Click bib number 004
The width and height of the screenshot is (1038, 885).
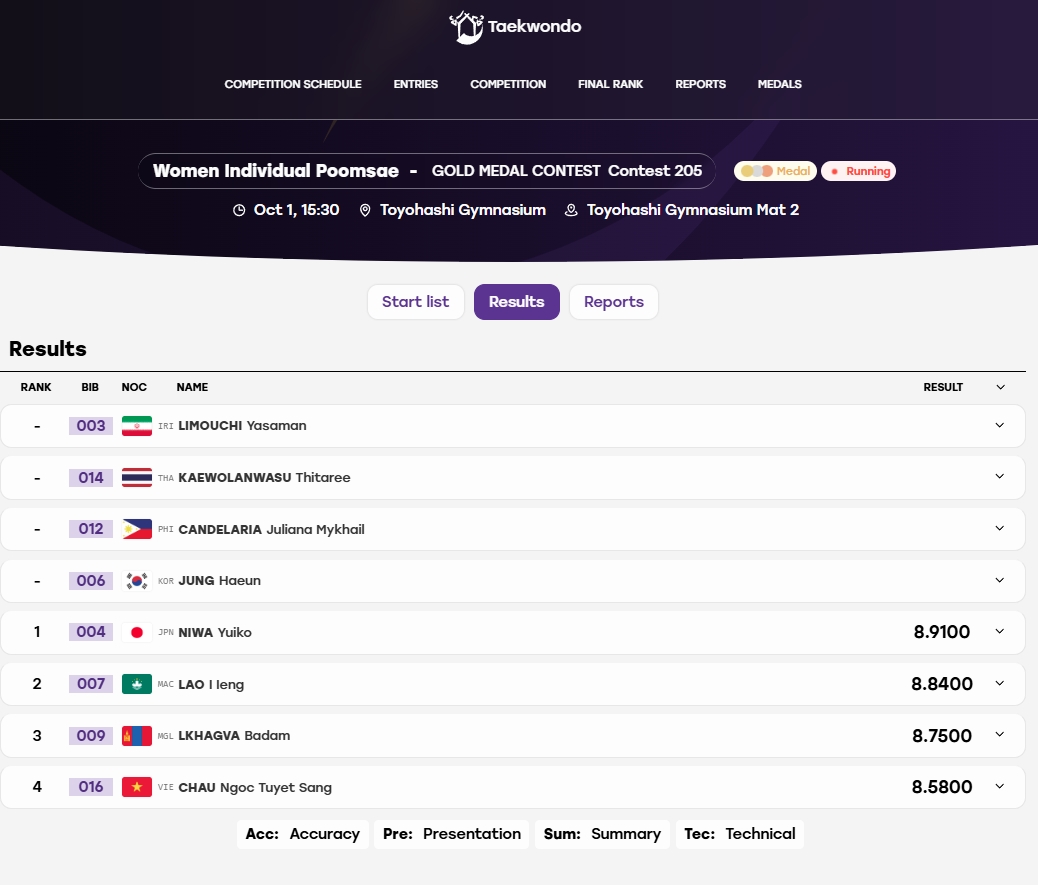click(x=91, y=632)
